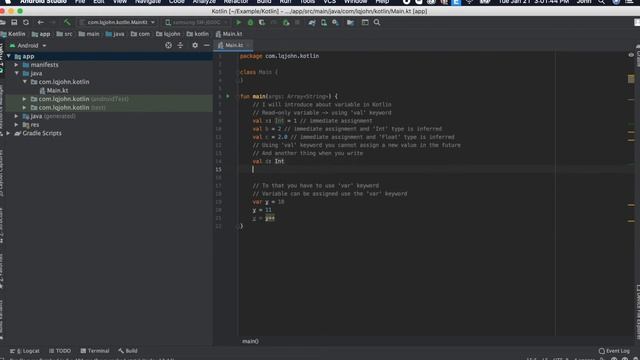Click code line 'val d: Int'
This screenshot has width=640, height=360.
point(268,162)
